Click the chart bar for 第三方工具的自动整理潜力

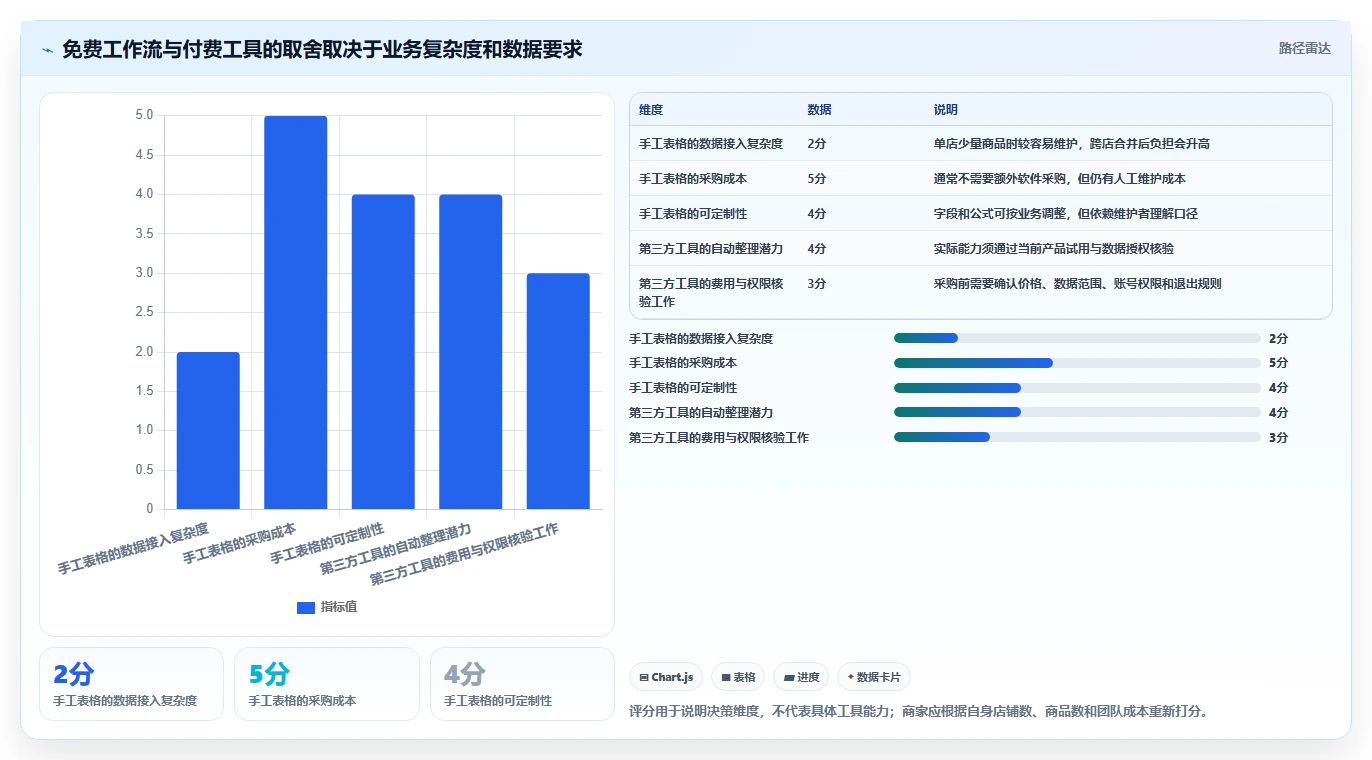(x=471, y=351)
